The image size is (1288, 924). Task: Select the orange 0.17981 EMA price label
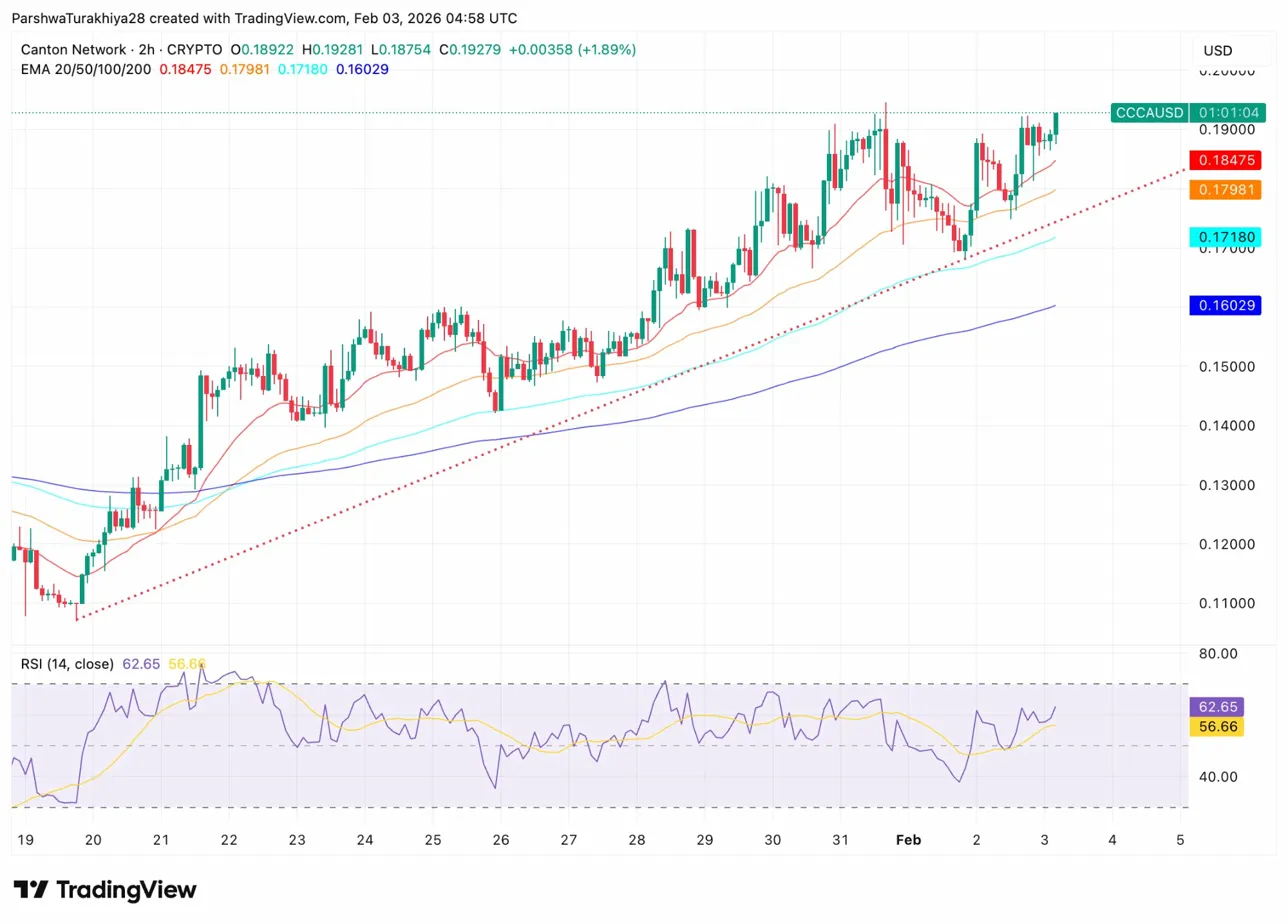click(x=1225, y=190)
